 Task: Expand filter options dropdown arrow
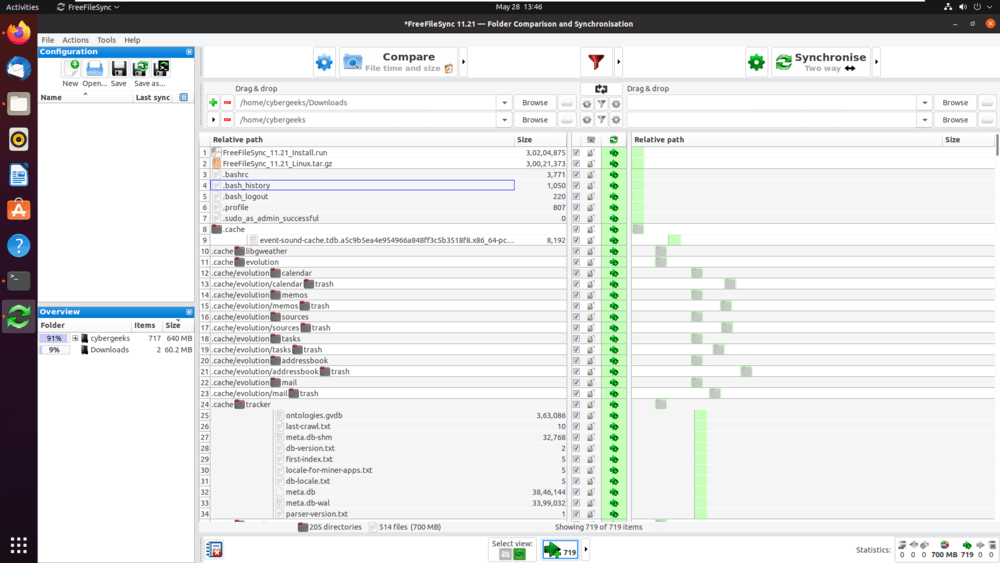tap(618, 62)
